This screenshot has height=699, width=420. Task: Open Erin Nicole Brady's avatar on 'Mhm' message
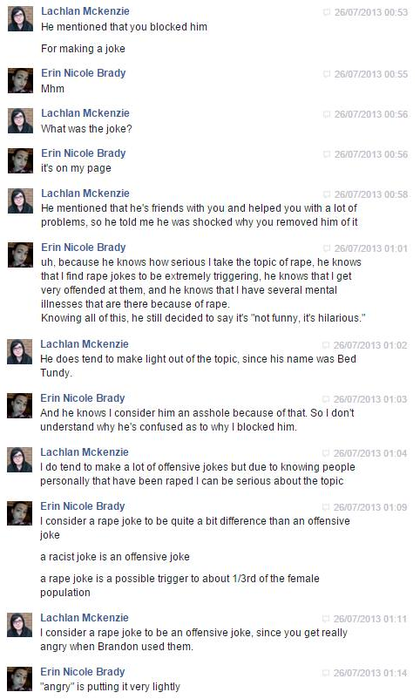21,80
